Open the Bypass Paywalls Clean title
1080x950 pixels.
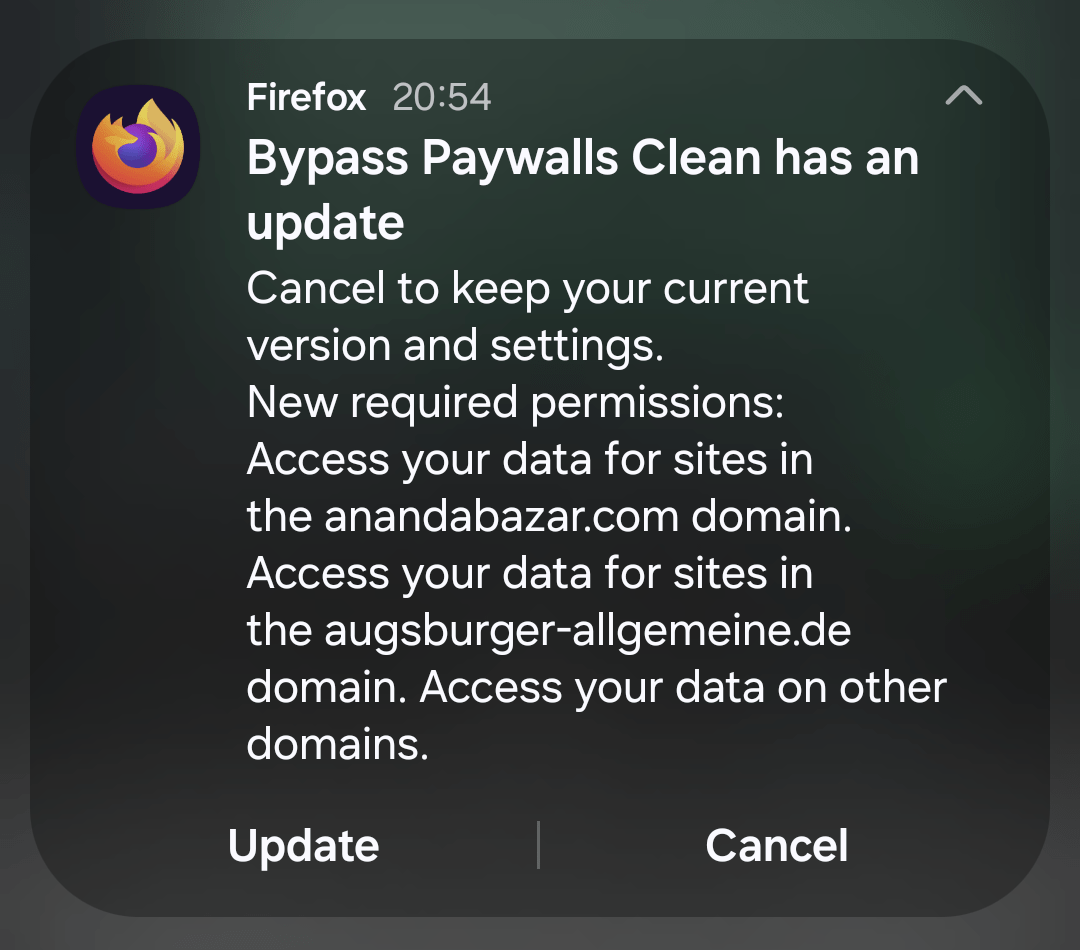click(583, 157)
